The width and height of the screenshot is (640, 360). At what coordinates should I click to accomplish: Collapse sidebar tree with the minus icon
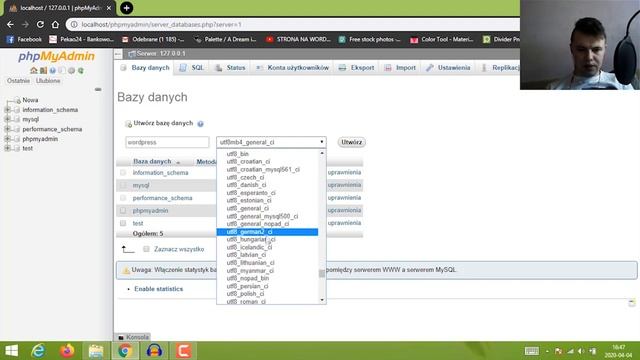click(98, 89)
